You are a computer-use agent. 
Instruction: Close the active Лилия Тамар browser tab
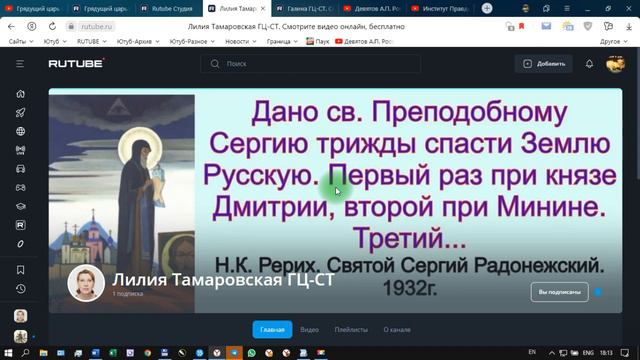tap(263, 8)
